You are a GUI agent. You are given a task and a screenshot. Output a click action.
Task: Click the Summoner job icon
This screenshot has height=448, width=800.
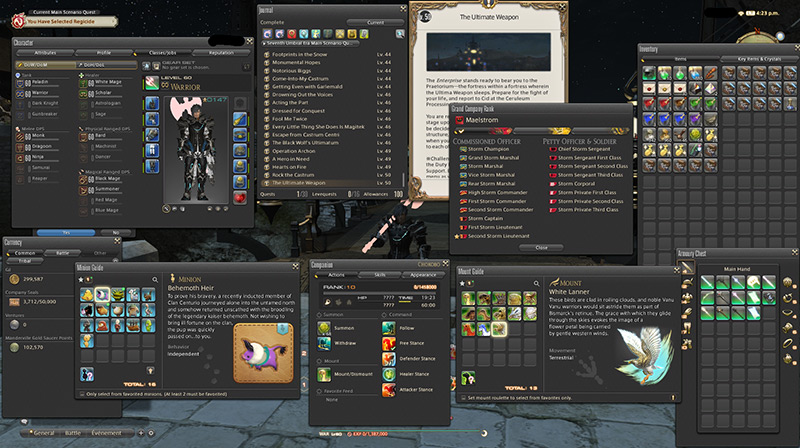click(83, 190)
